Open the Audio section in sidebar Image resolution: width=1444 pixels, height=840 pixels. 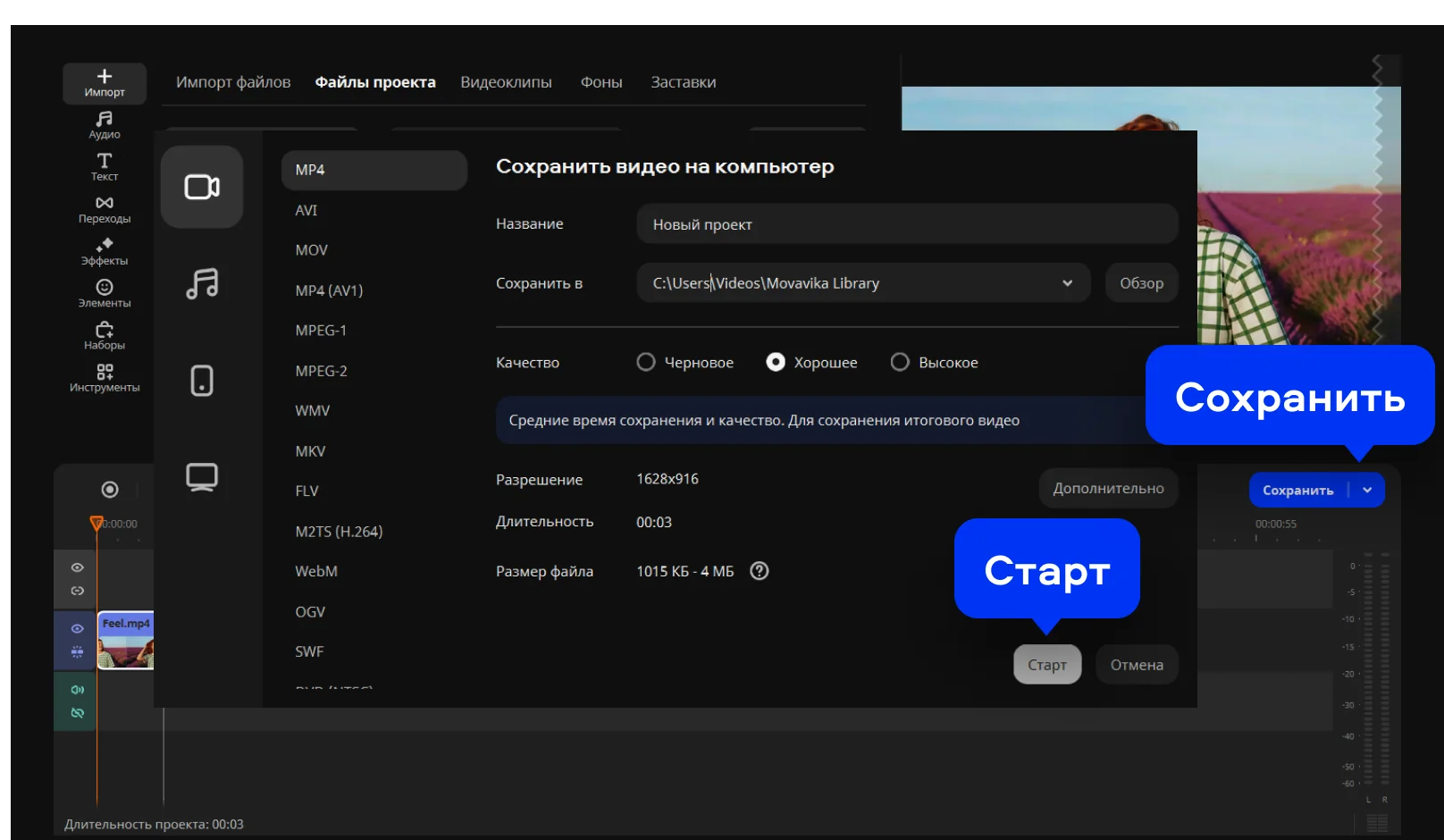click(105, 124)
